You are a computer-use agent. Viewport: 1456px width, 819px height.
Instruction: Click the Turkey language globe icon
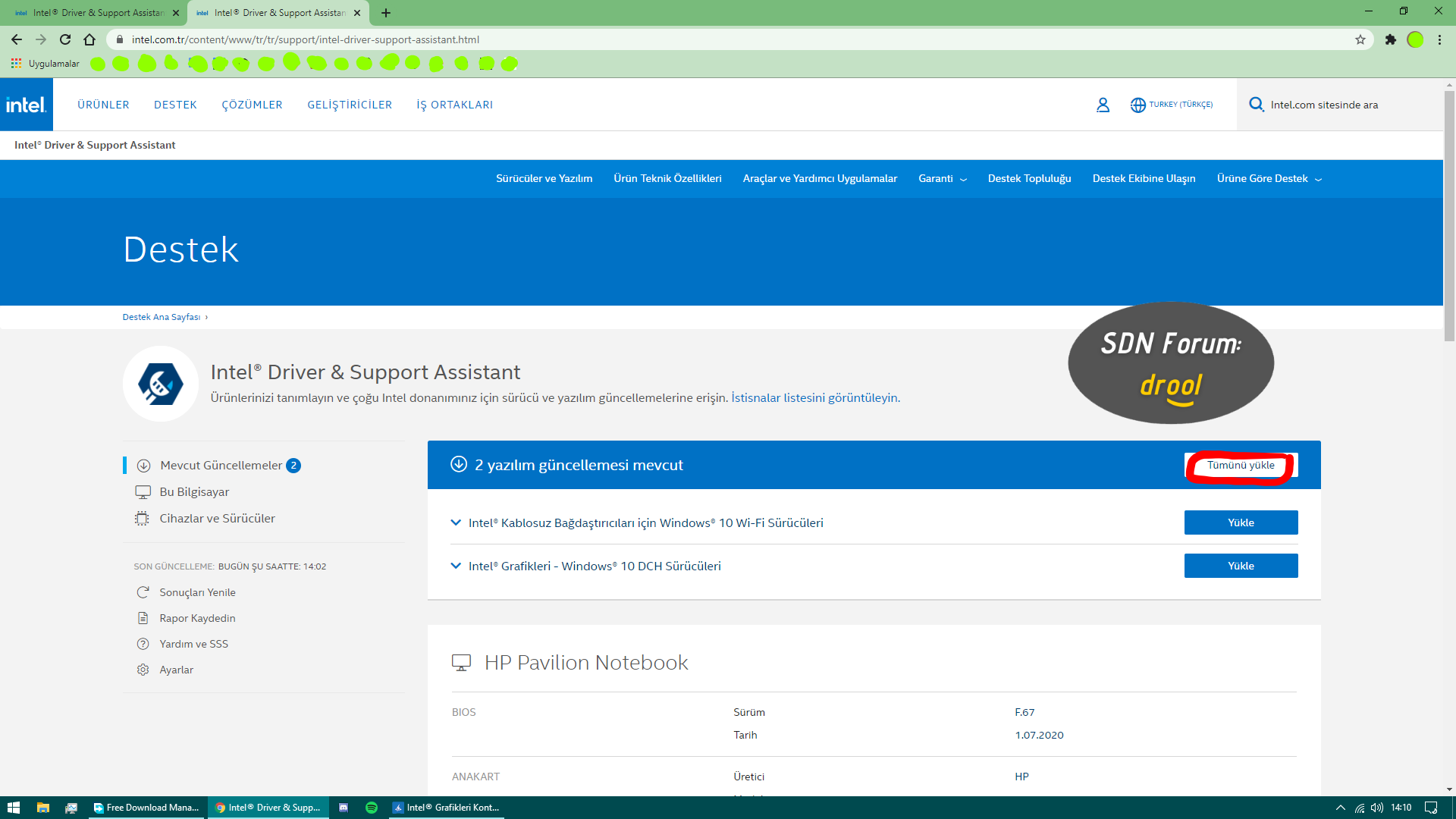(1137, 105)
